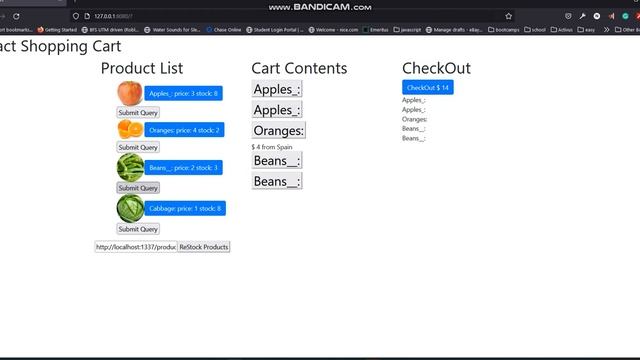Screen dimensions: 640x360
Task: Click first Apples in checkout list
Action: (413, 100)
